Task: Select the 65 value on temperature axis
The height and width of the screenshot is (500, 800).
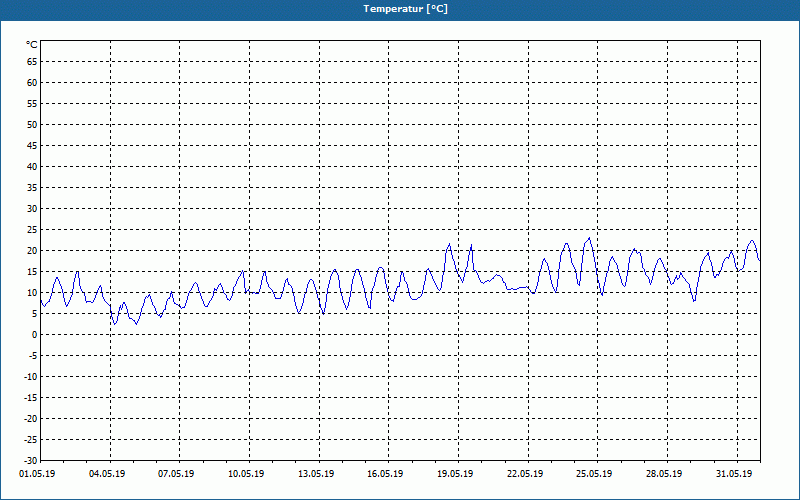Action: tap(32, 62)
